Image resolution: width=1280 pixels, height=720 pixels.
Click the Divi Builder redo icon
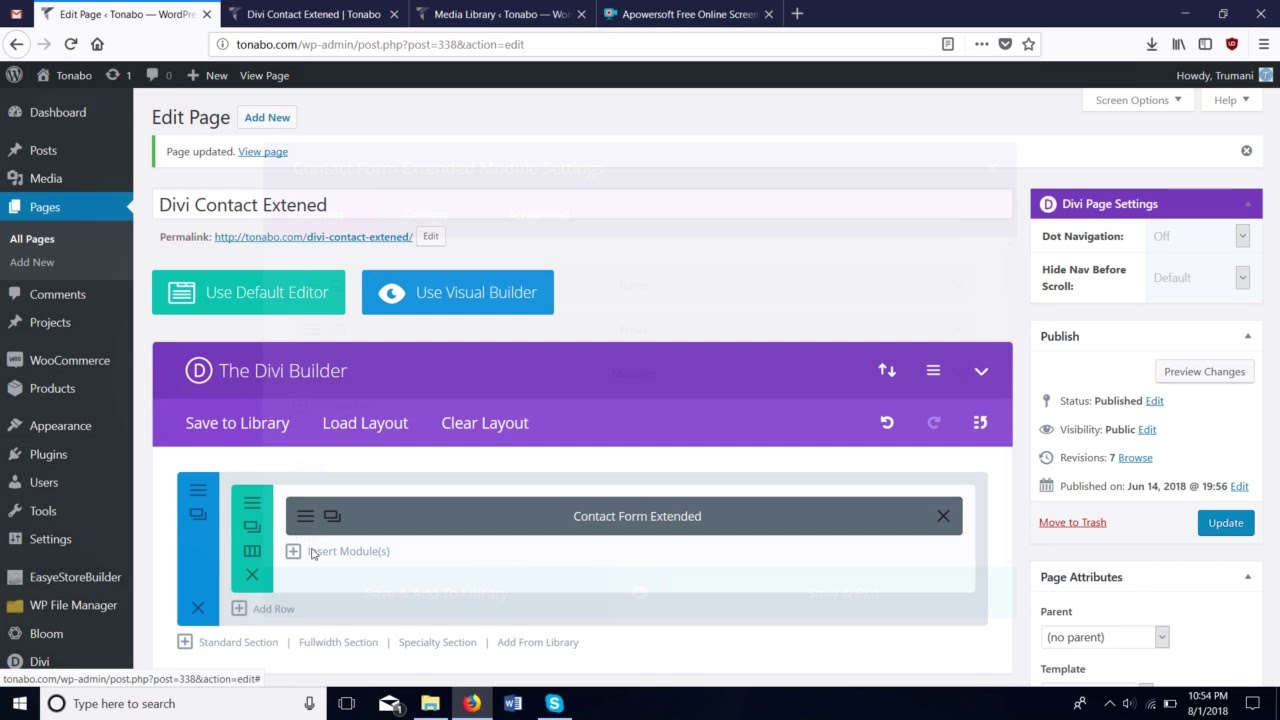click(x=934, y=423)
